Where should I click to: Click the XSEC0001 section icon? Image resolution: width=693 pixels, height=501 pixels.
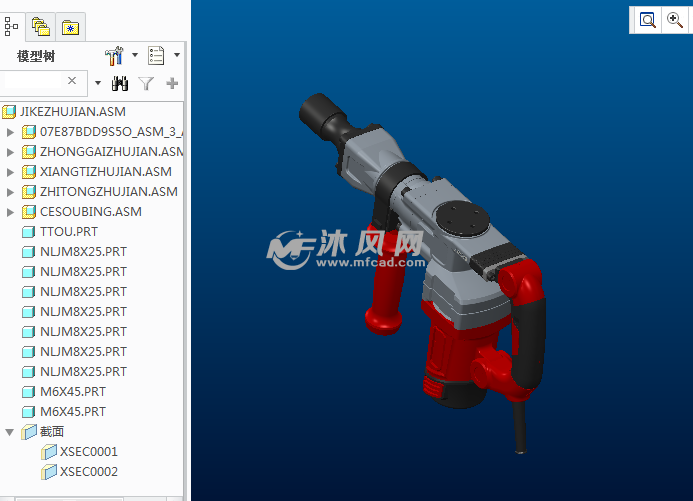click(x=49, y=452)
